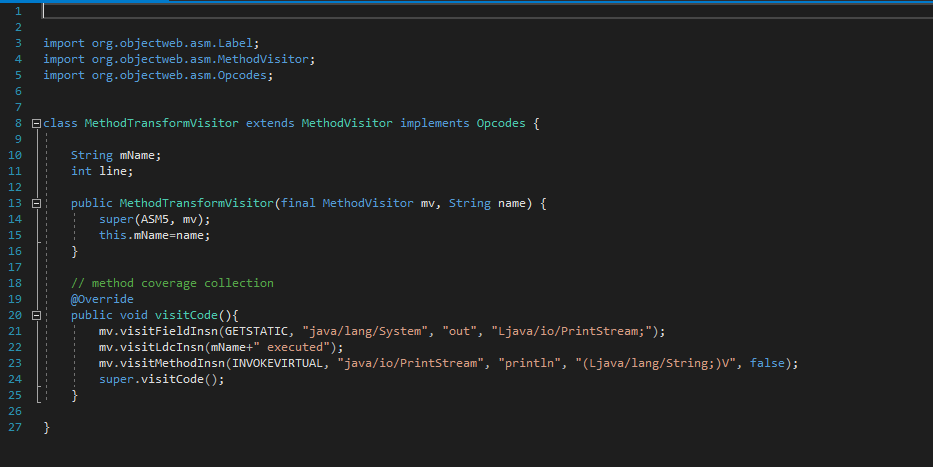Screen dimensions: 933x467
Task: Click "println" string on line 23
Action: tap(530, 363)
